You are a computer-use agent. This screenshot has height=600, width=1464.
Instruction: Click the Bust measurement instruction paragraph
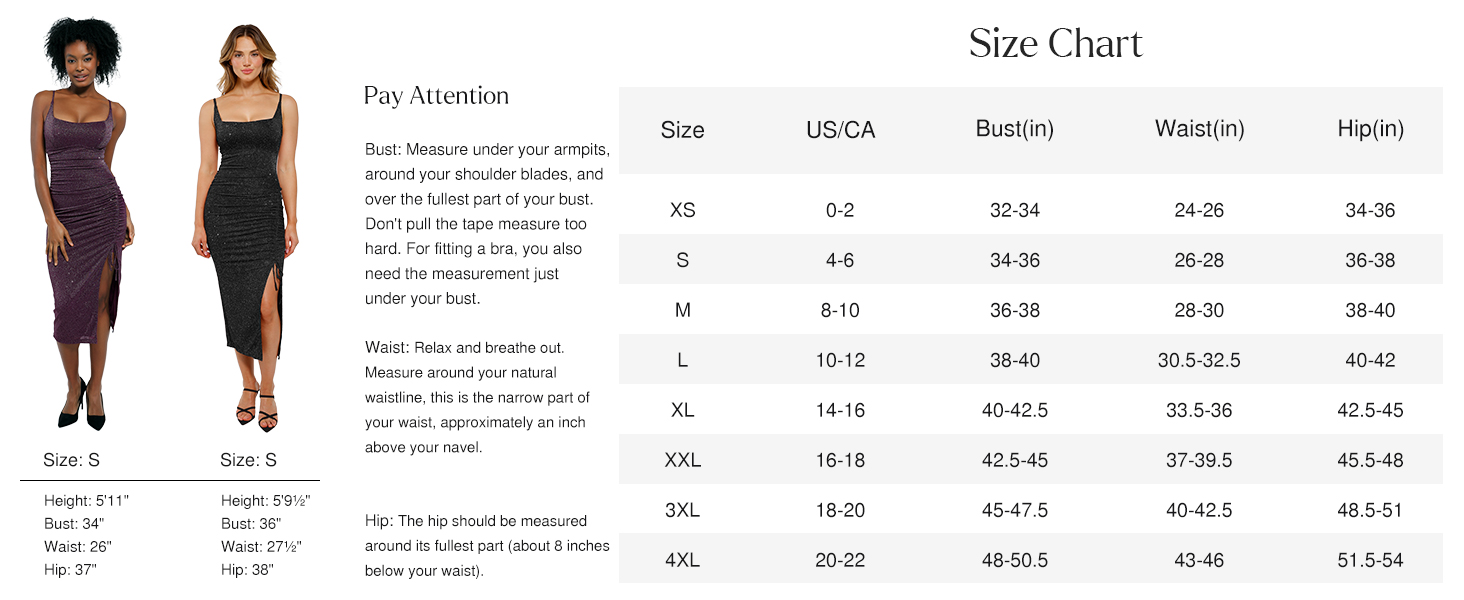(x=487, y=224)
